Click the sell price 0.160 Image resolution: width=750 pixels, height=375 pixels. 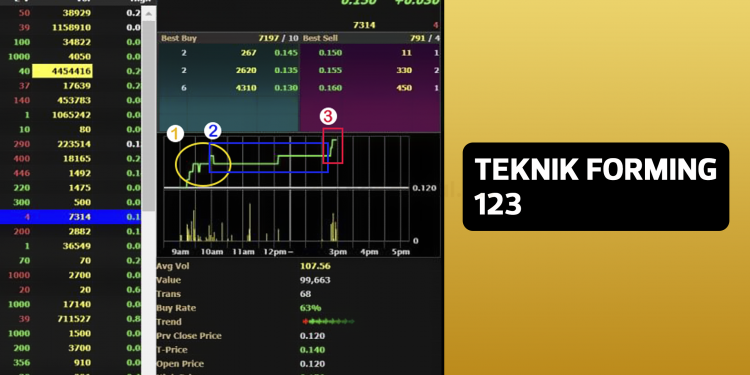tap(331, 88)
